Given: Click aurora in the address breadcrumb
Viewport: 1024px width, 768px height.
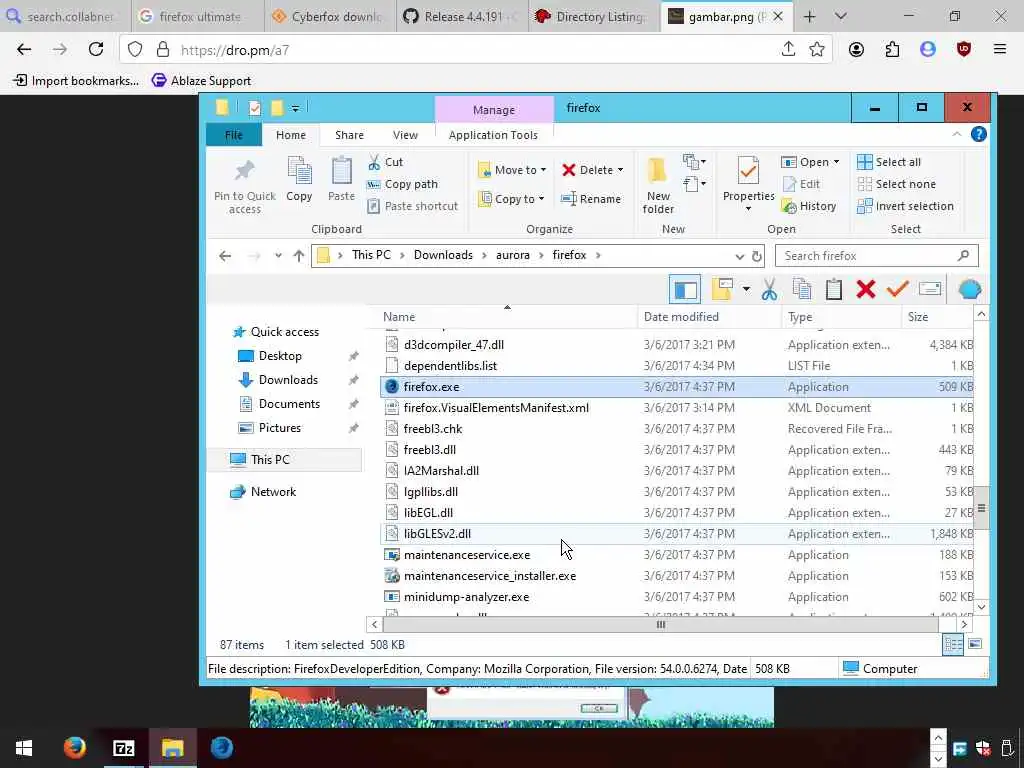Looking at the screenshot, I should [513, 255].
